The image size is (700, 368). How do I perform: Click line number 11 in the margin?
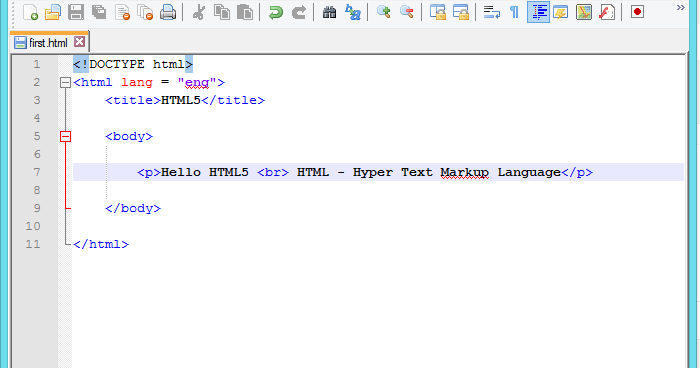pos(33,244)
